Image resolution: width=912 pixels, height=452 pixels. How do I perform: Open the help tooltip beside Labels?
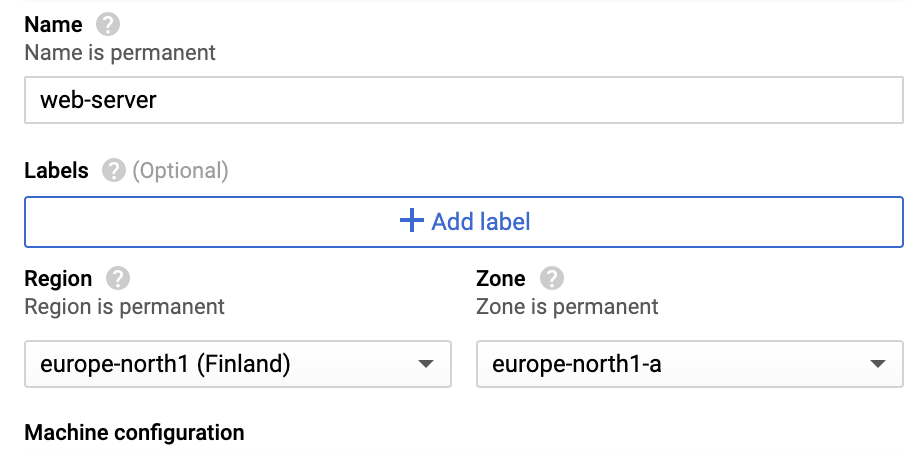tap(115, 171)
